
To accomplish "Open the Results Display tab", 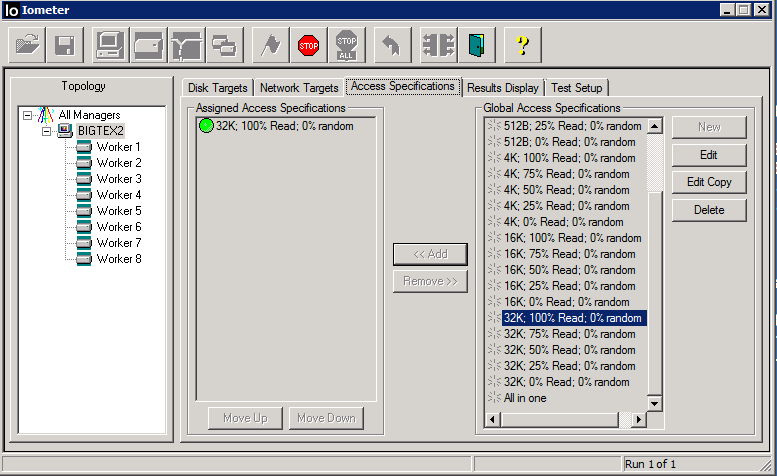I will coord(503,88).
